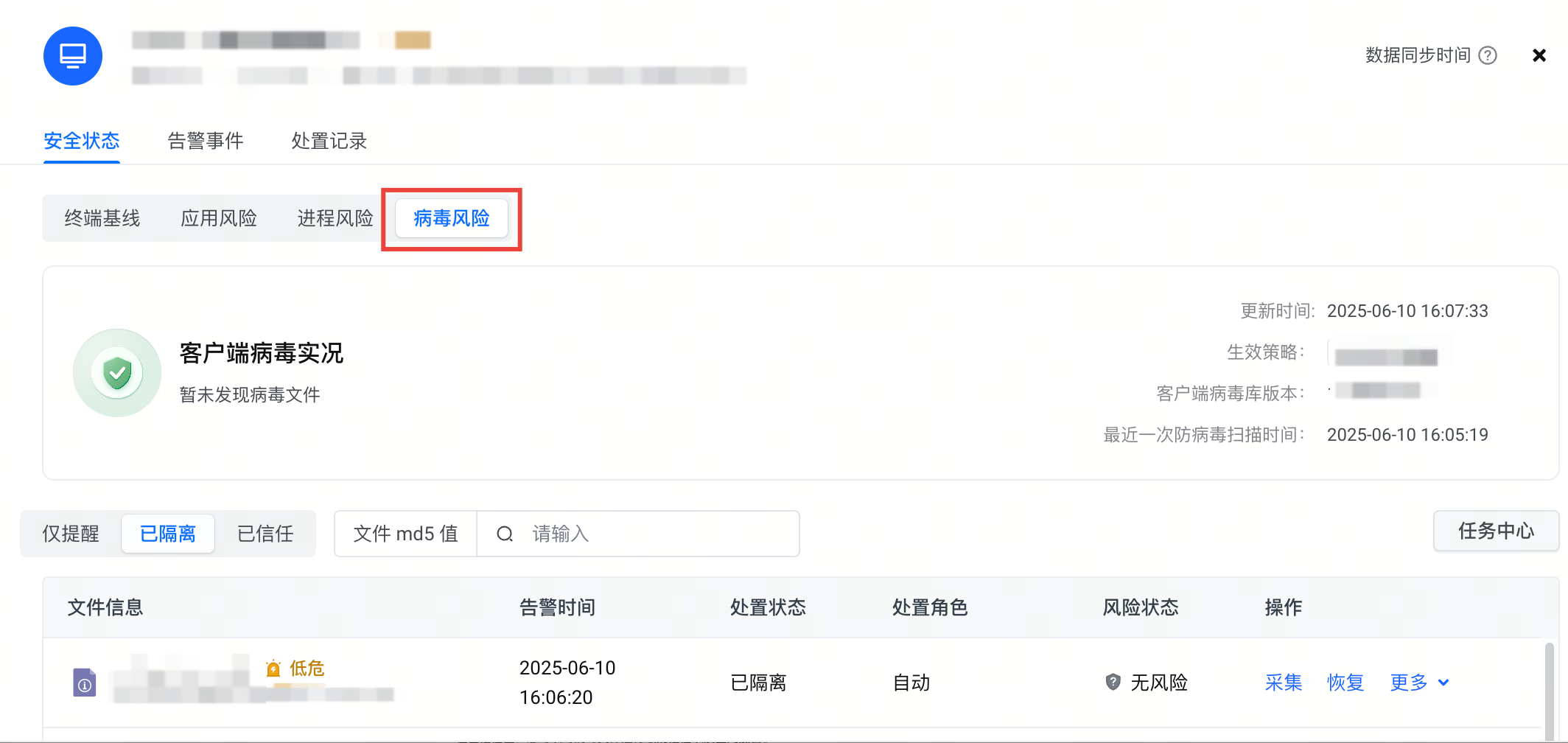The image size is (1568, 743).
Task: Select the 已隔离 filter
Action: point(168,534)
